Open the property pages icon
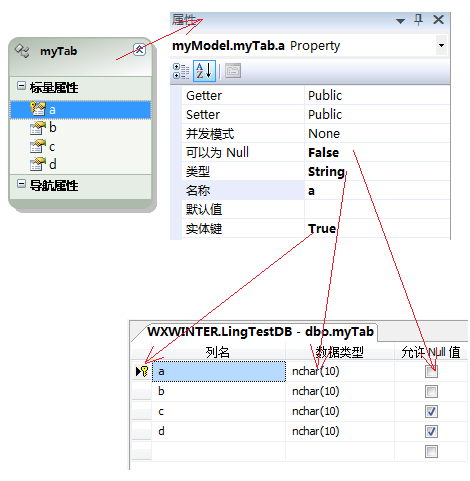Viewport: 470px width, 481px height. (x=233, y=71)
